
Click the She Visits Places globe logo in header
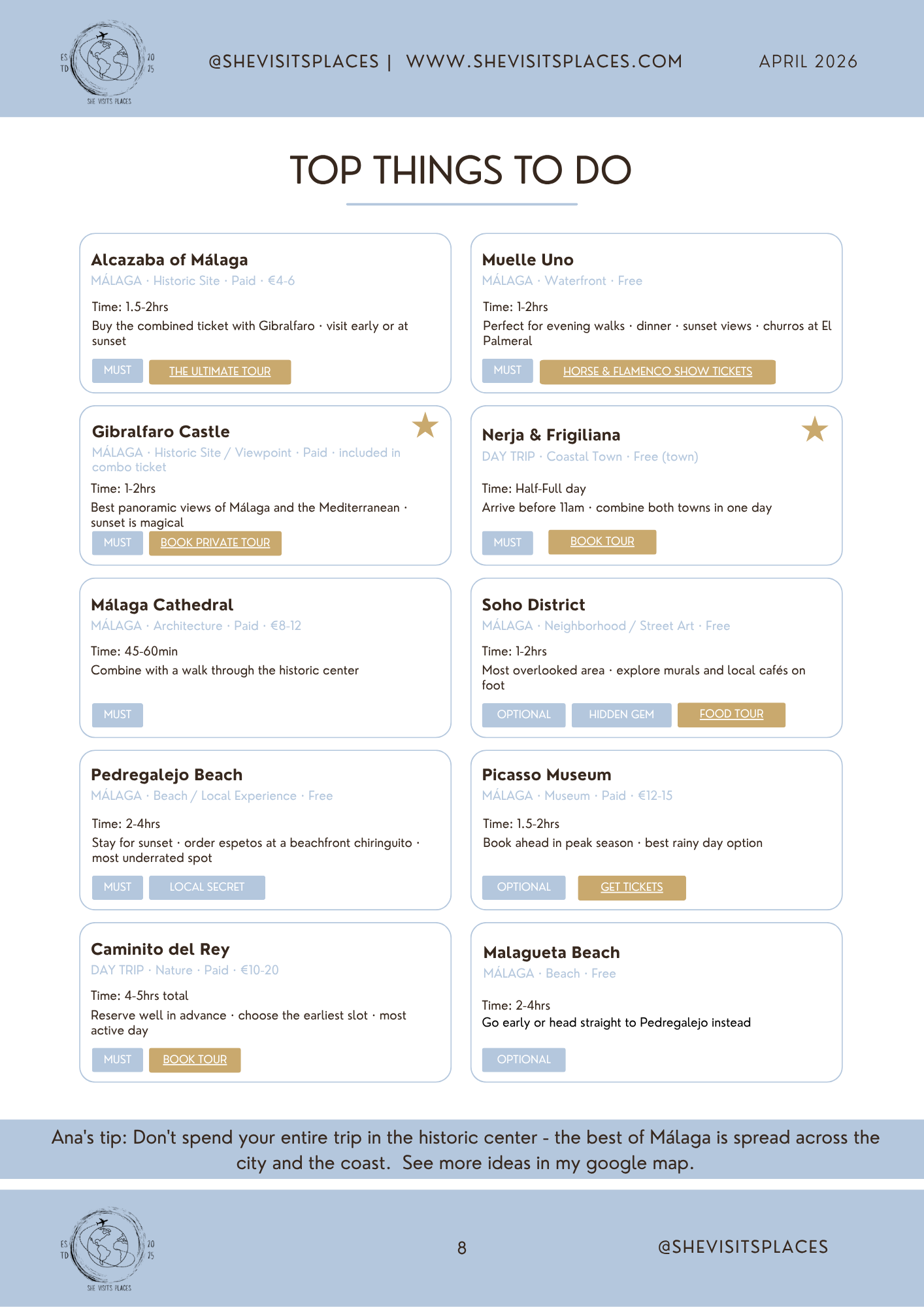(108, 62)
